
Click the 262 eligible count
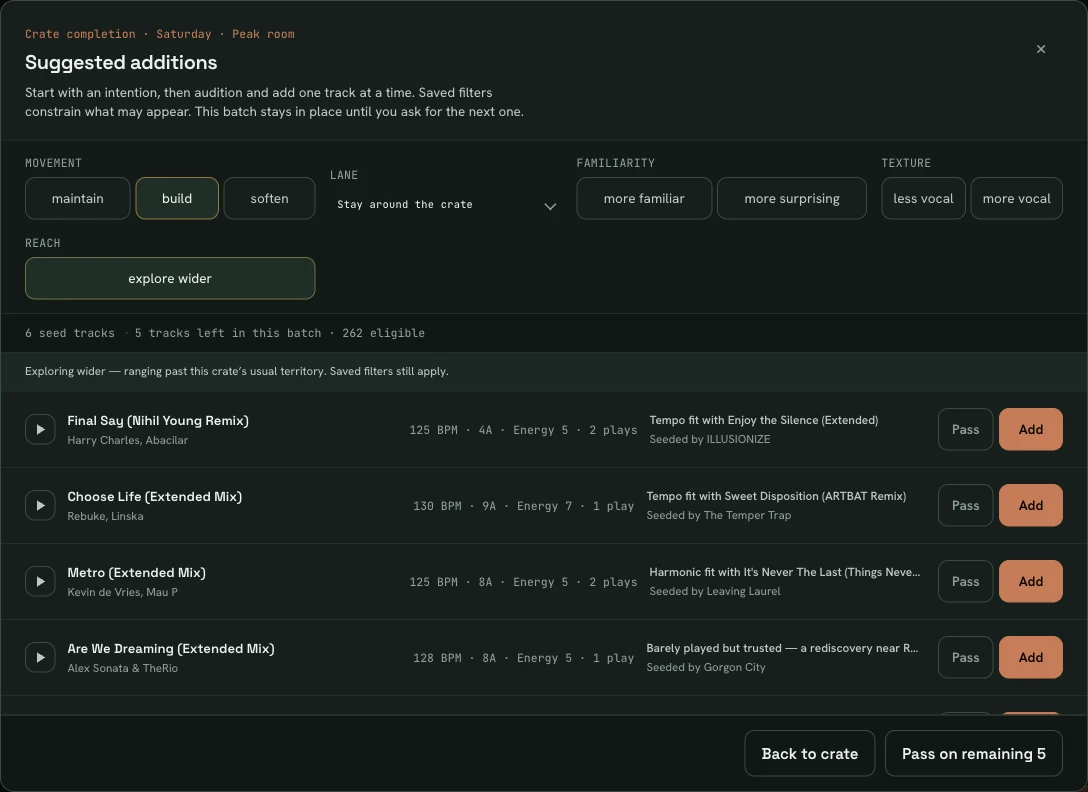pyautogui.click(x=383, y=333)
